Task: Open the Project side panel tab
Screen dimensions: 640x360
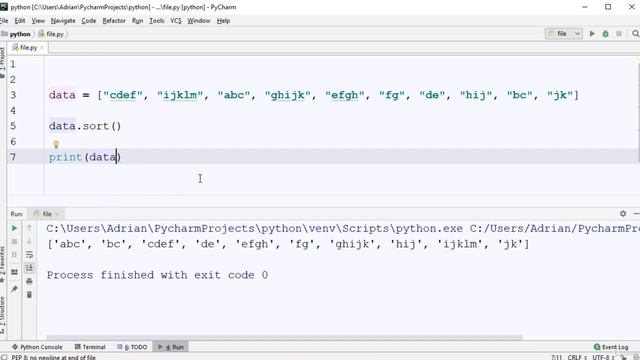Action: pyautogui.click(x=2, y=62)
